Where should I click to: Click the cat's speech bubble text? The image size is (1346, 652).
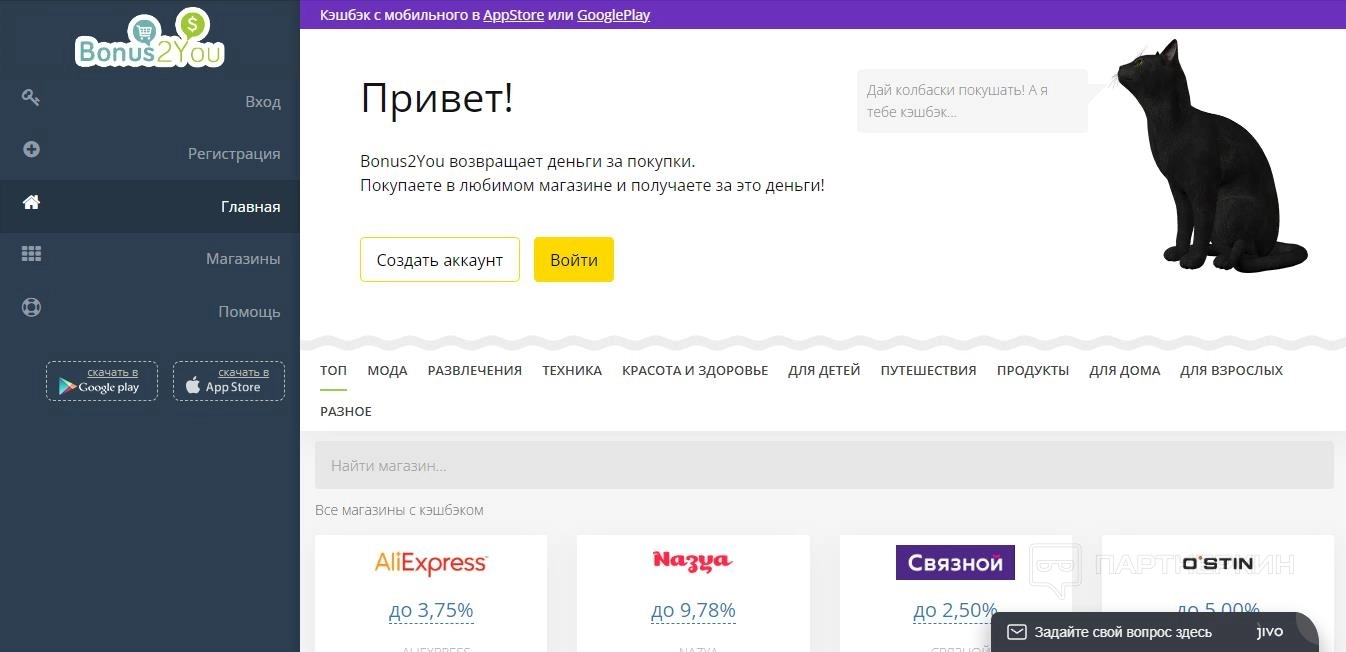(957, 101)
